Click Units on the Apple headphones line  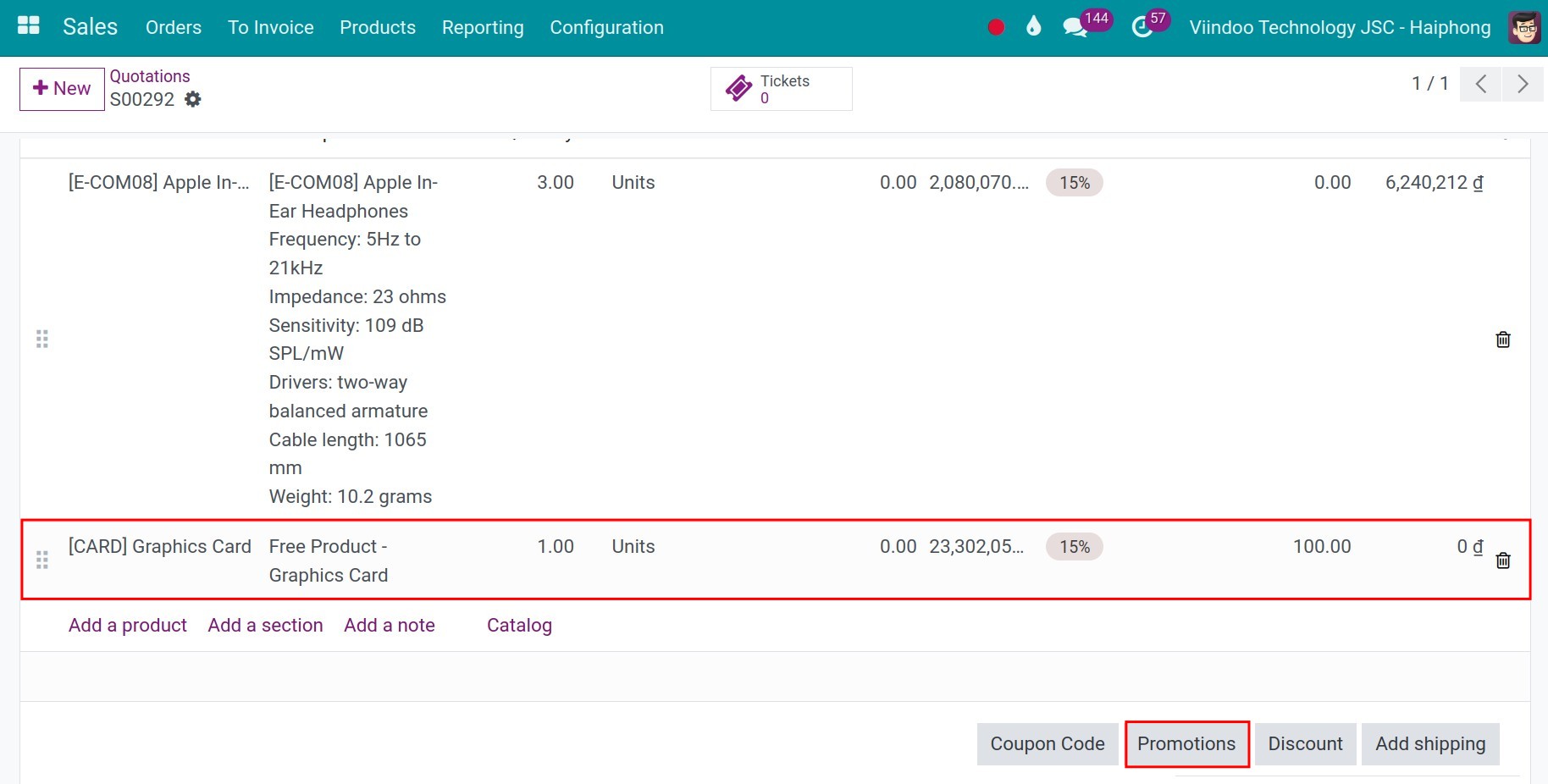pyautogui.click(x=633, y=183)
